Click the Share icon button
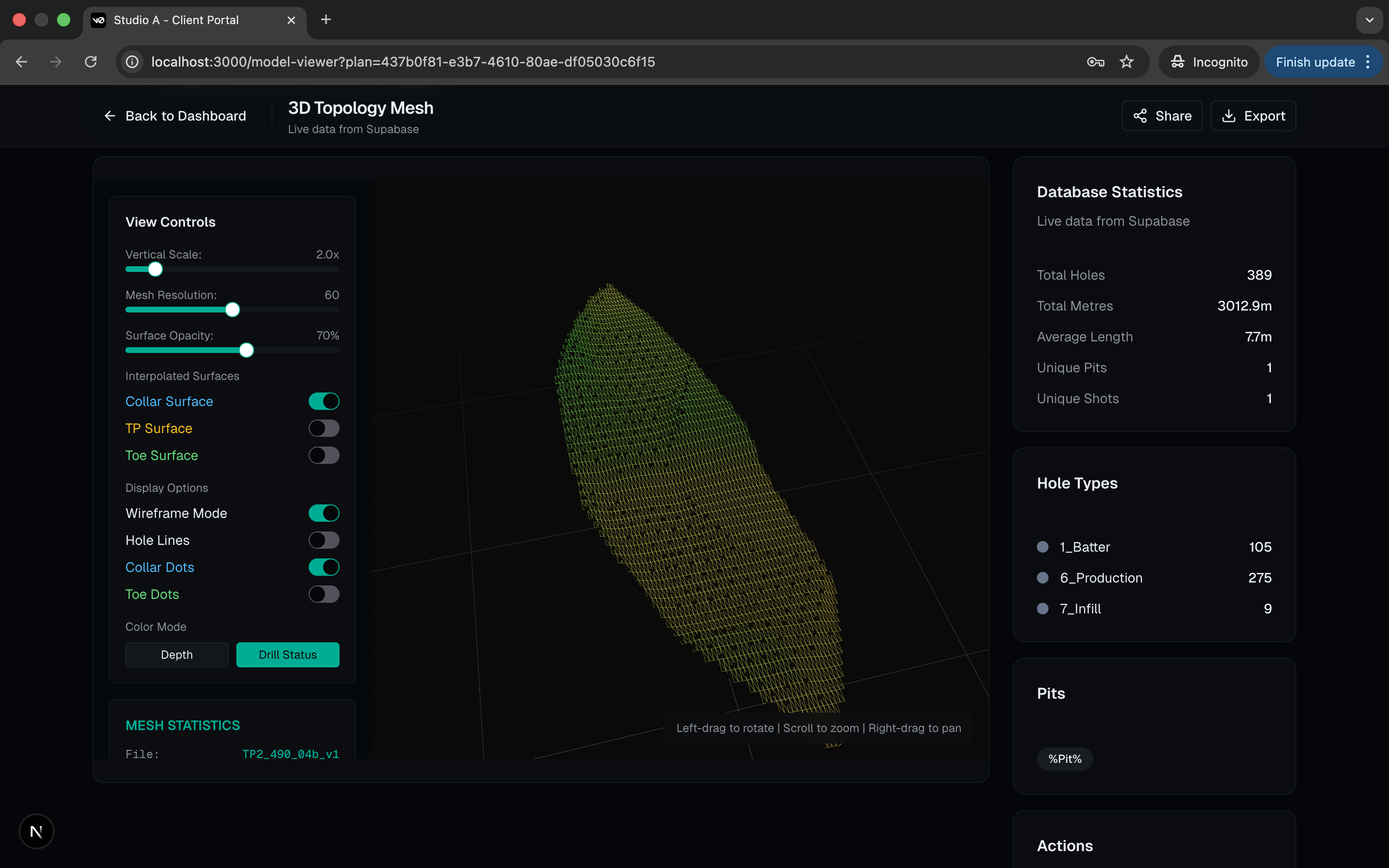 (x=1140, y=116)
